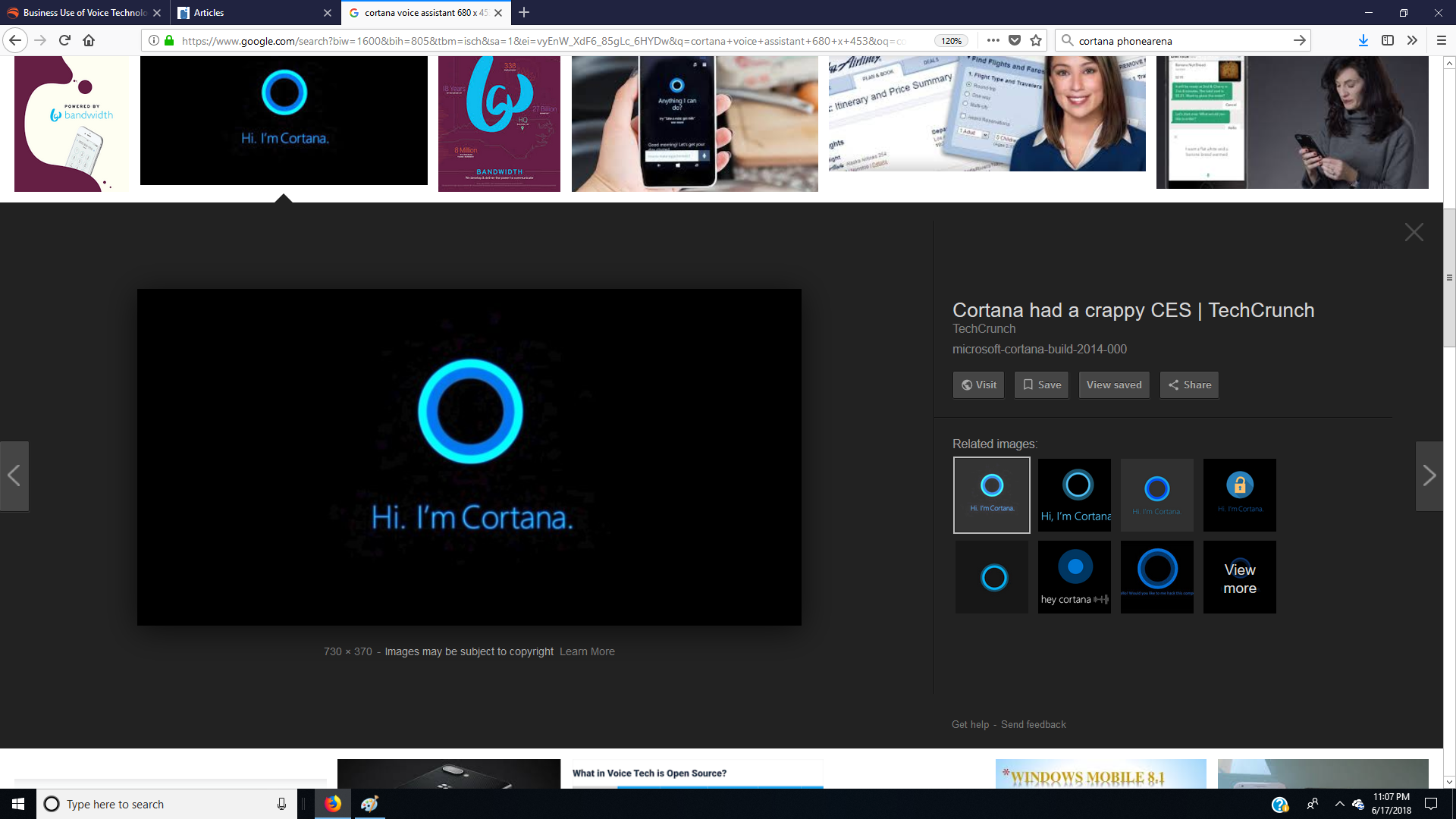The width and height of the screenshot is (1456, 819).
Task: Open the bandwidth result thumbnail
Action: (x=71, y=124)
